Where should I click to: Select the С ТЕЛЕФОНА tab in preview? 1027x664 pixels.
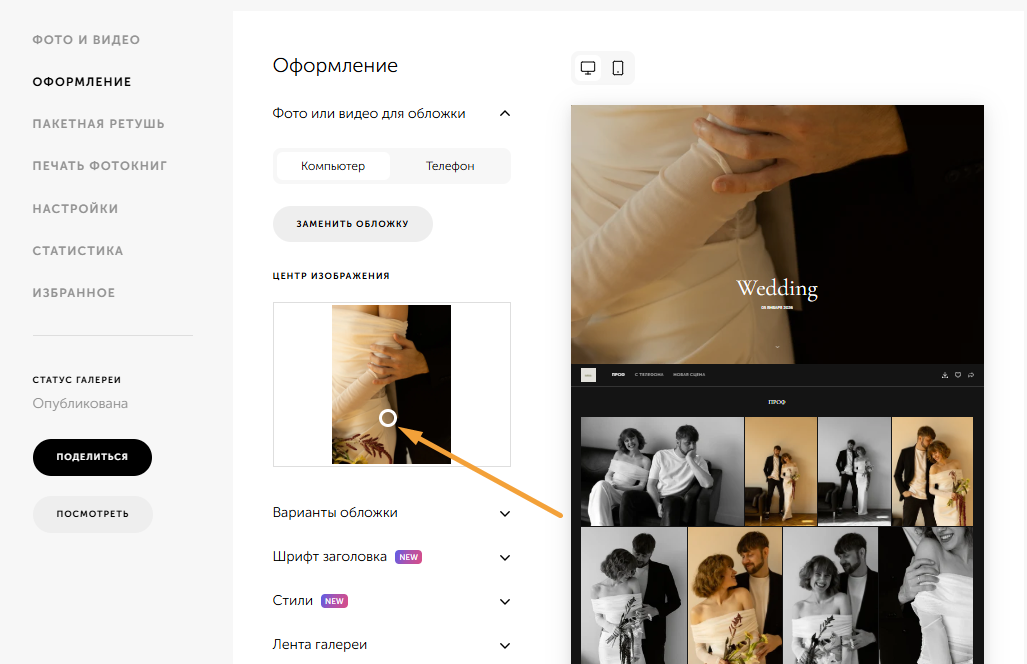(x=649, y=375)
